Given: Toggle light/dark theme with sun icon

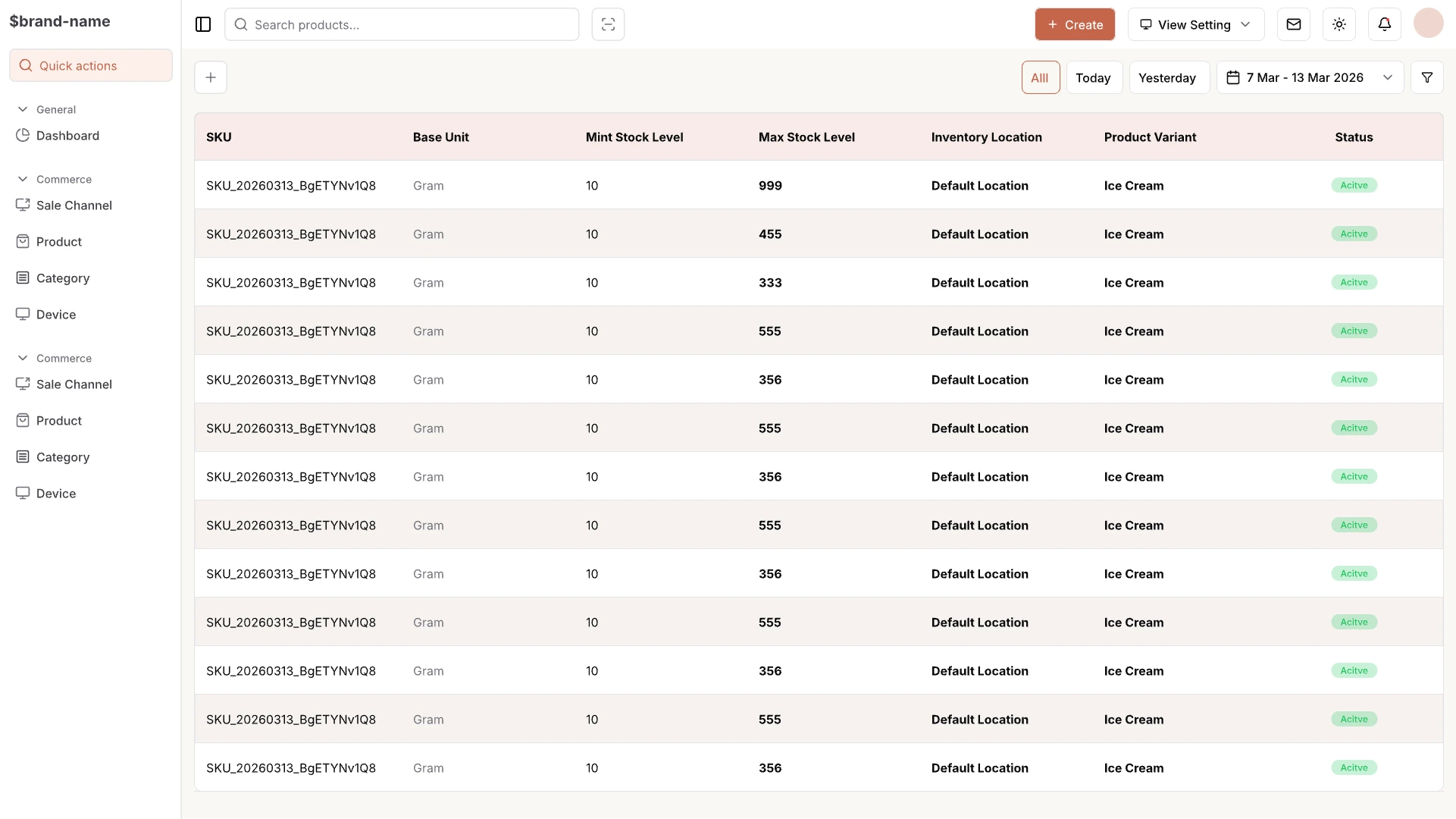Looking at the screenshot, I should [x=1339, y=24].
